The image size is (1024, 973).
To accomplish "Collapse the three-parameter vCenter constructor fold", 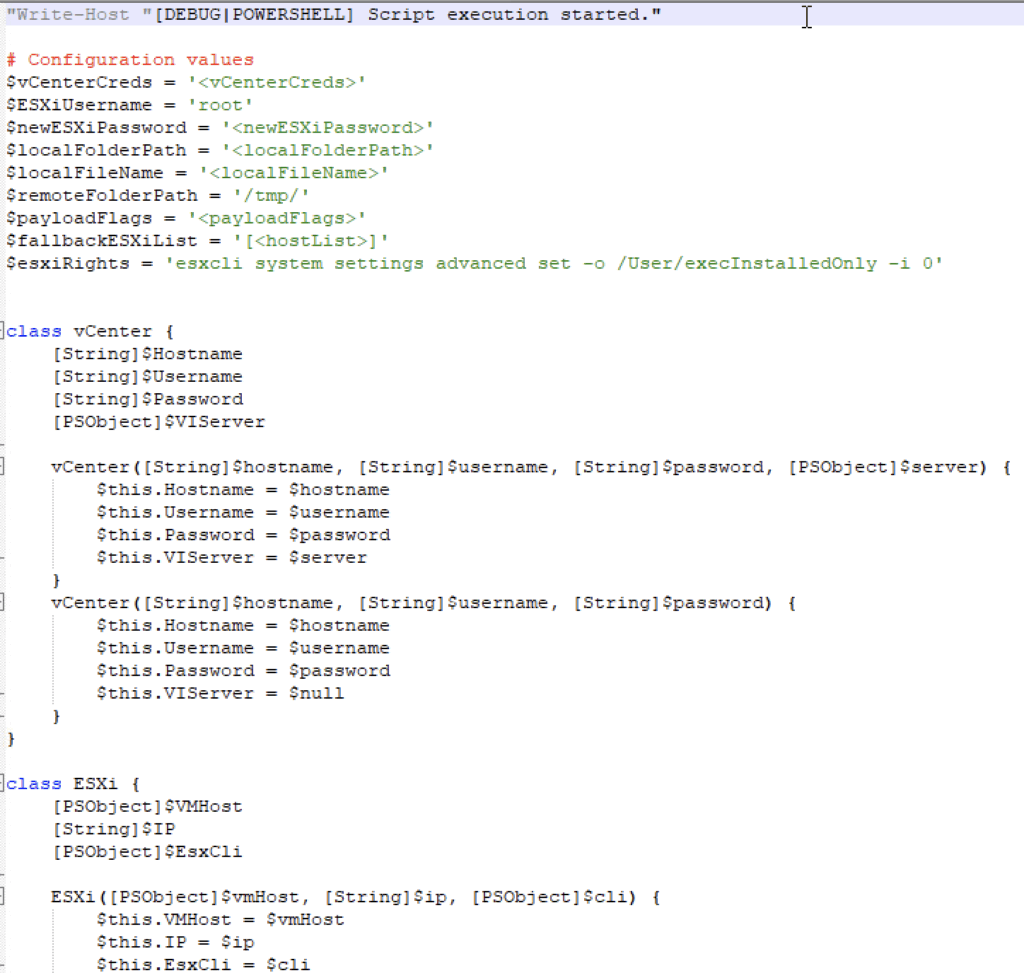I will tap(2, 602).
